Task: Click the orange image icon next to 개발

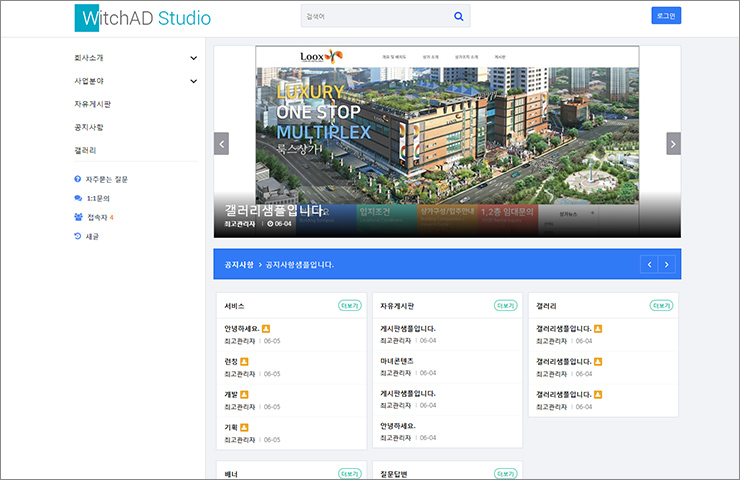Action: click(244, 395)
